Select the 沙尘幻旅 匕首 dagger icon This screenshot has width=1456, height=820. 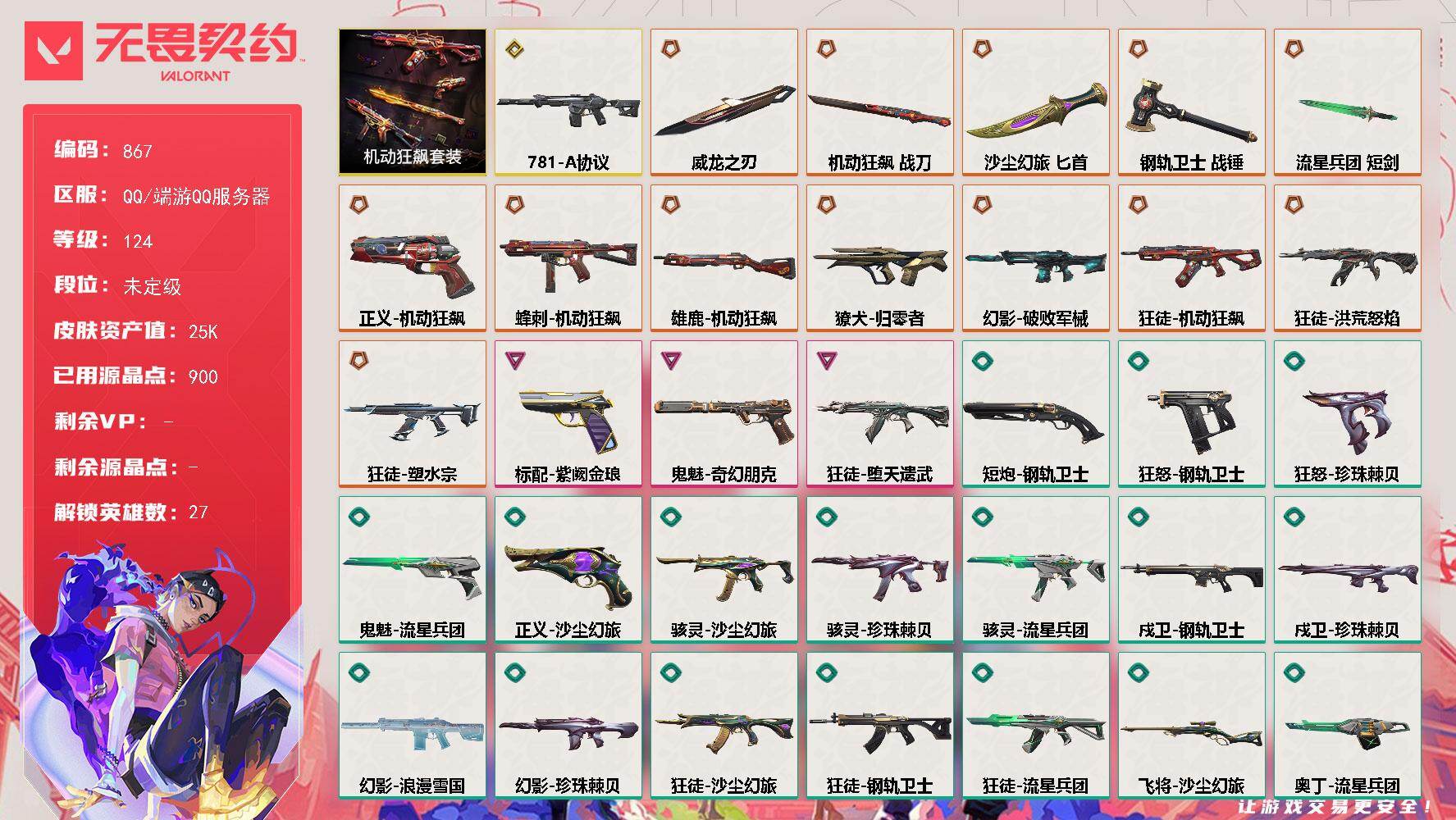point(1036,112)
